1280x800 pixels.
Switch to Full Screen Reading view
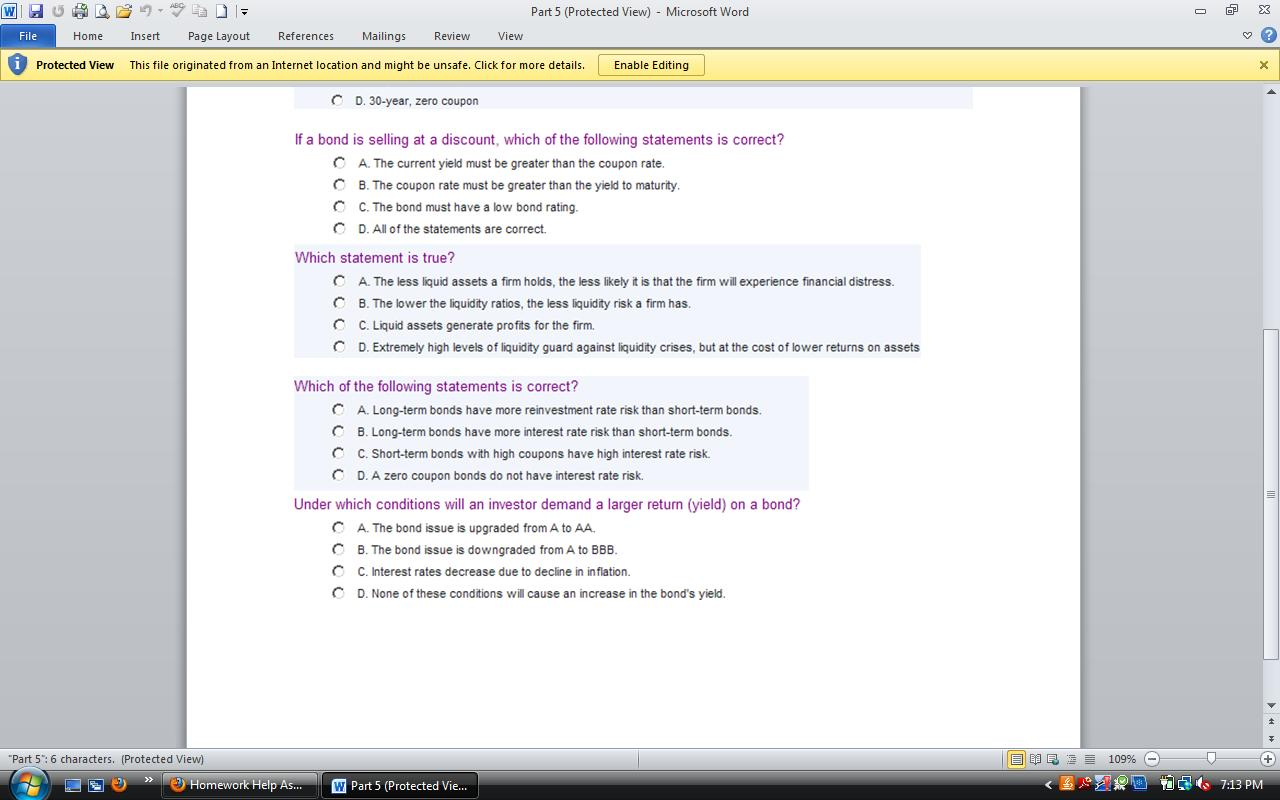tap(1036, 758)
